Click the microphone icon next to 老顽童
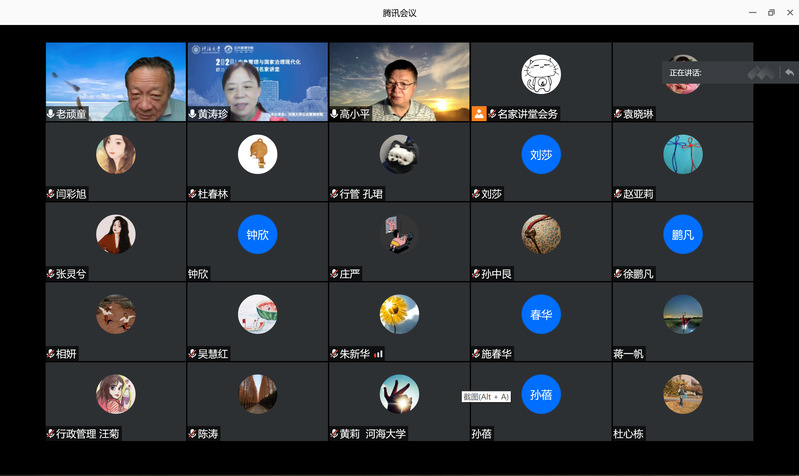Viewport: 799px width, 476px height. tap(51, 114)
